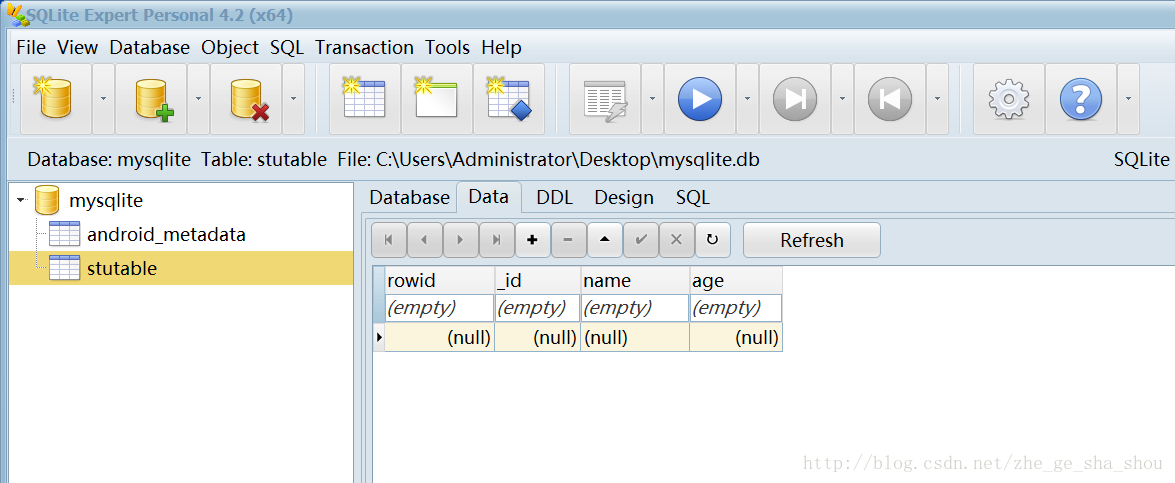Open the SQL menu
The image size is (1175, 483).
coord(287,47)
